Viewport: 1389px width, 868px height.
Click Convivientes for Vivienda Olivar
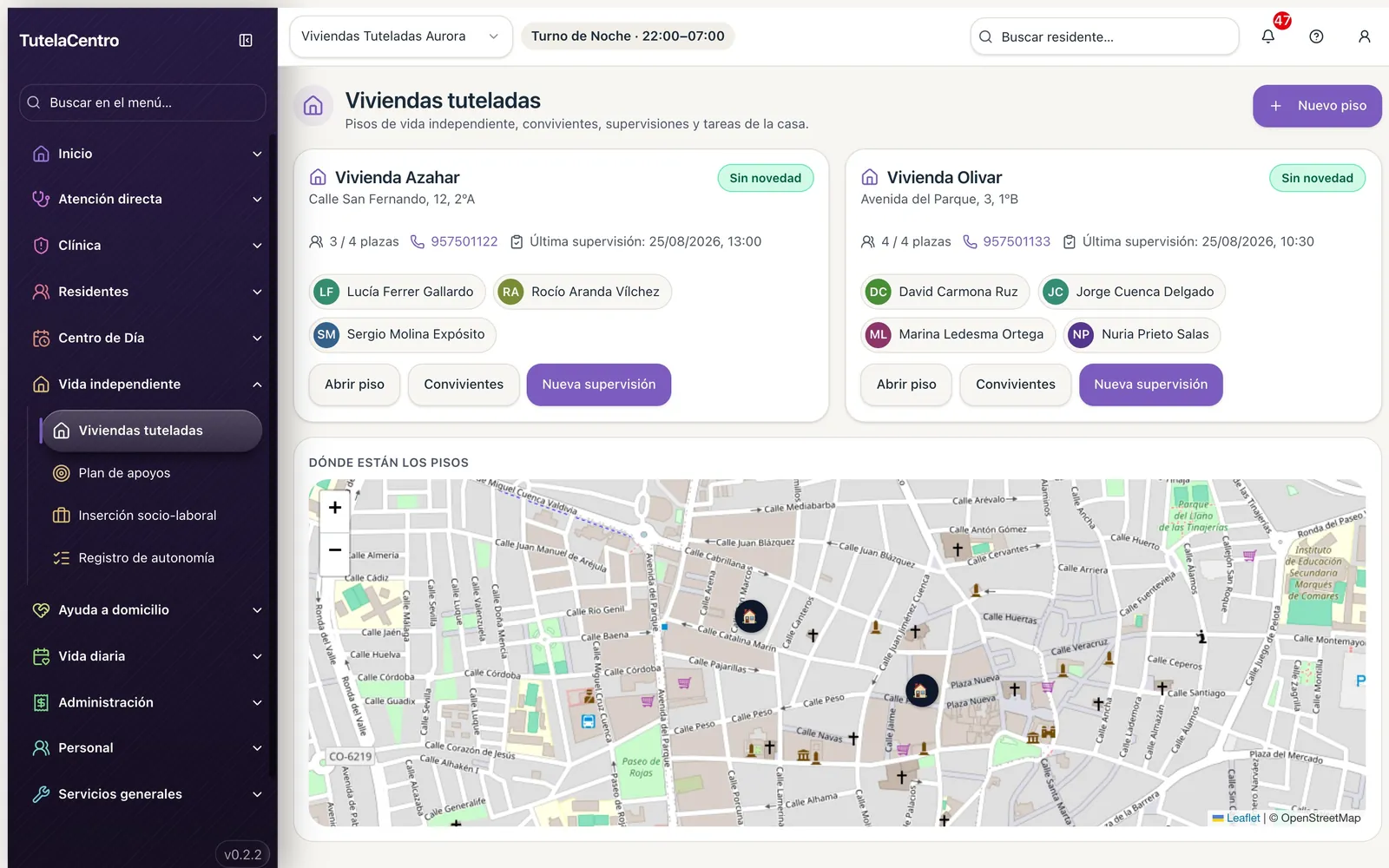[x=1015, y=385]
